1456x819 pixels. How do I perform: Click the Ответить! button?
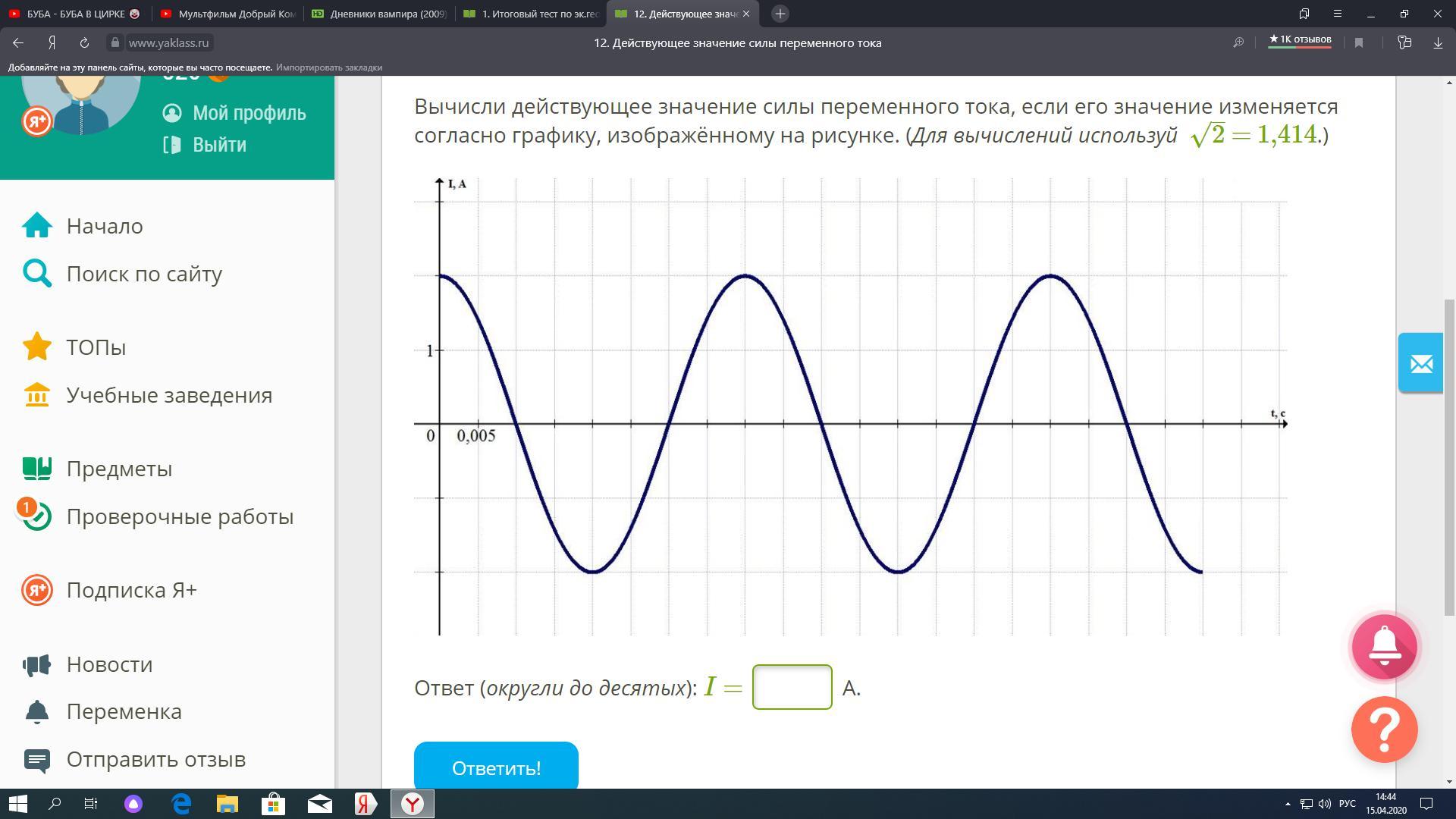(496, 767)
